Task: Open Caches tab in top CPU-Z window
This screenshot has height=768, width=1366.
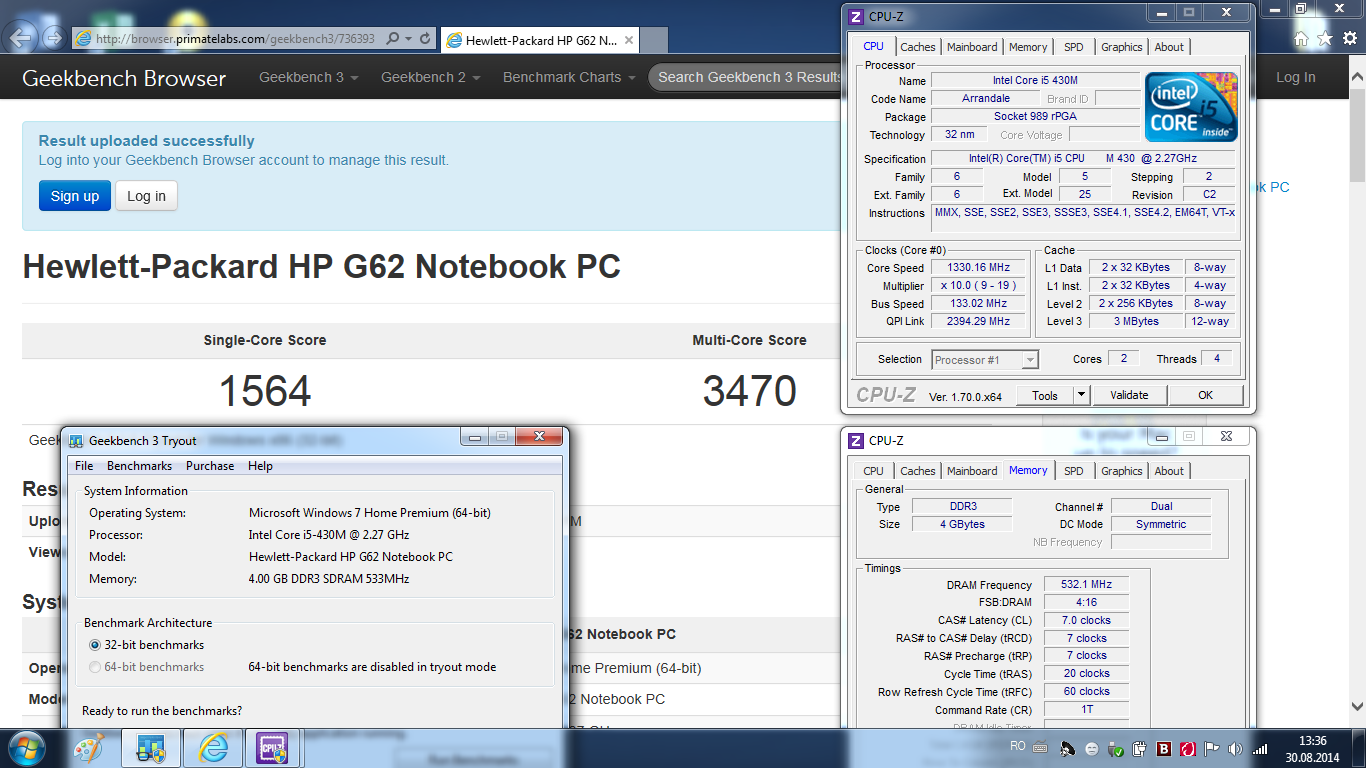Action: [x=918, y=47]
